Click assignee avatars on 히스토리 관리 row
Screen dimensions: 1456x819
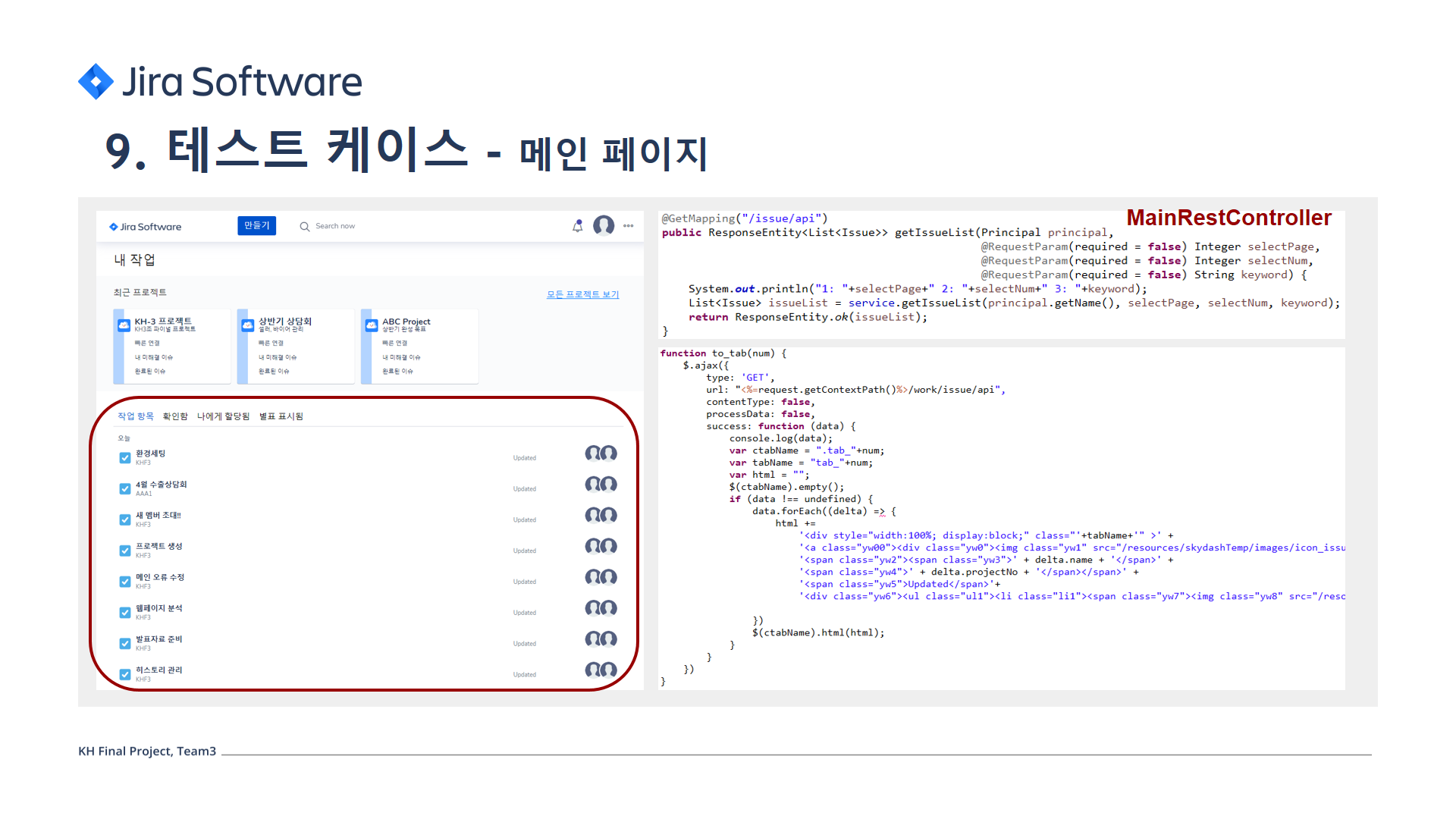coord(601,670)
